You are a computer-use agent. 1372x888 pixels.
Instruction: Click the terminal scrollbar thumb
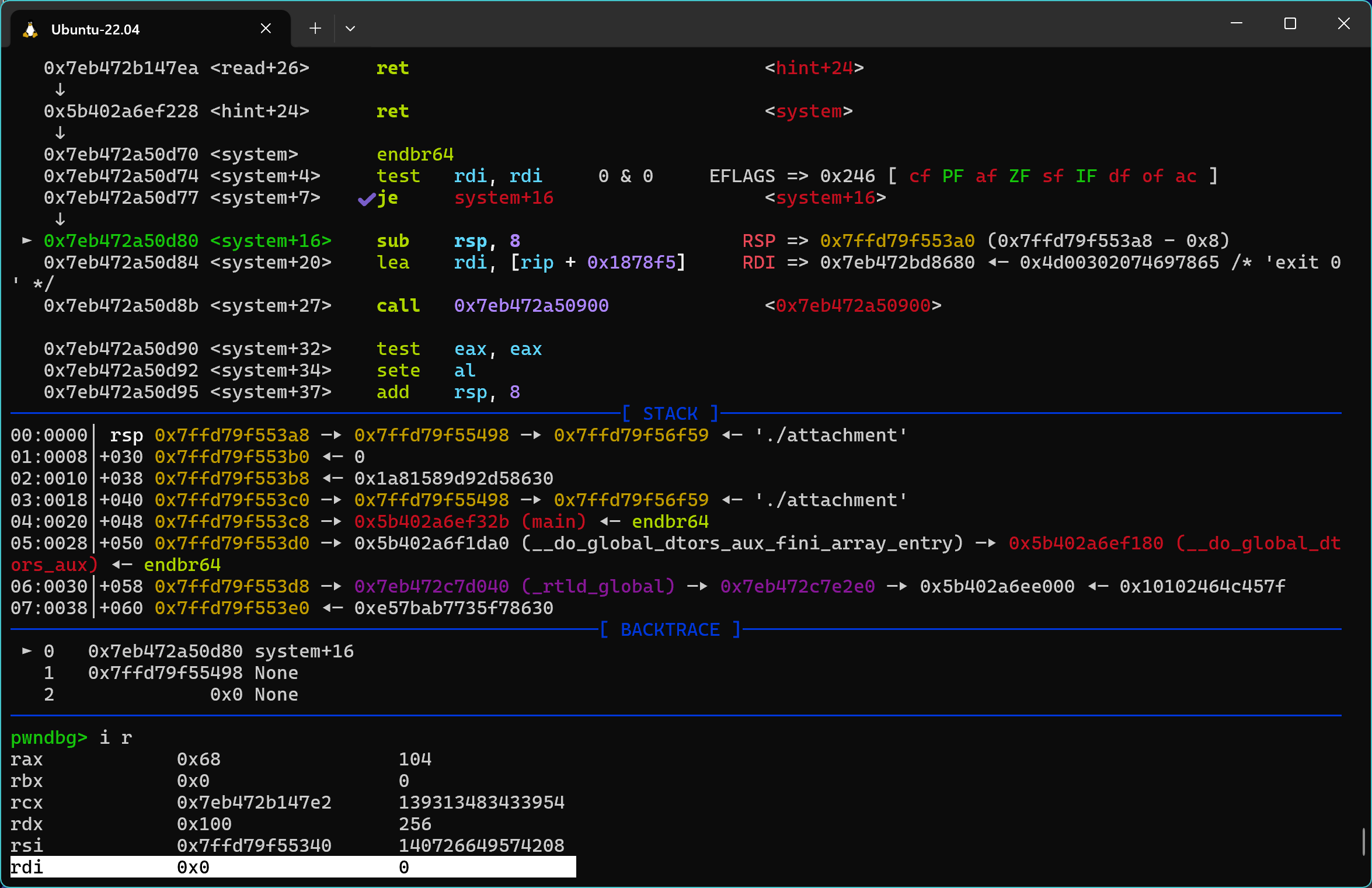coord(1363,841)
